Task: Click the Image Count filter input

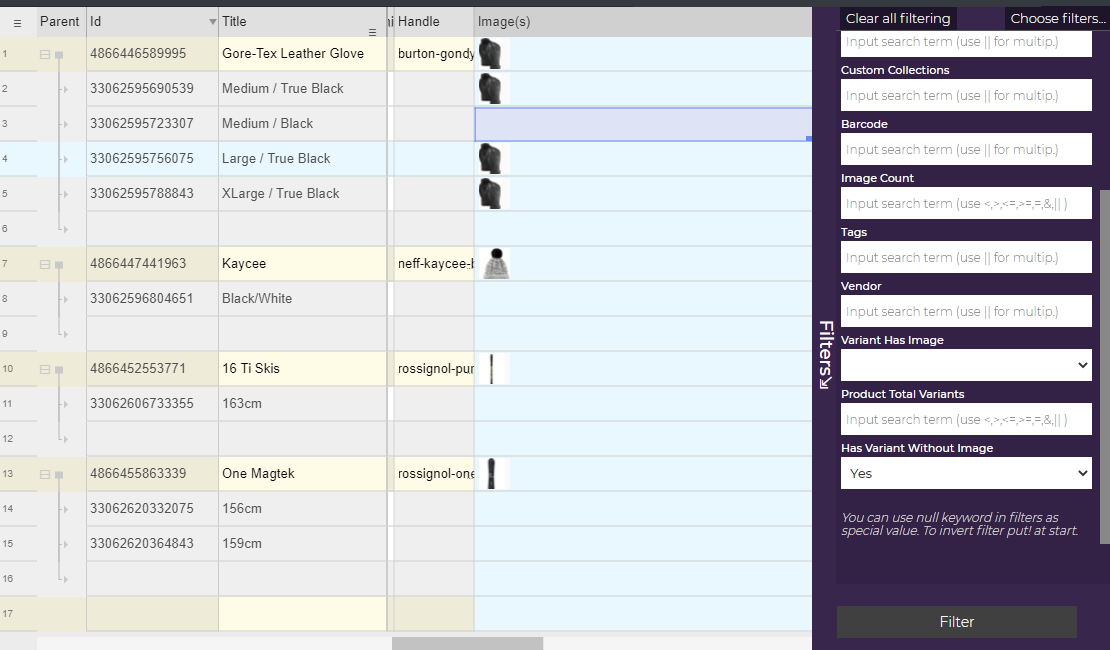Action: (x=966, y=204)
